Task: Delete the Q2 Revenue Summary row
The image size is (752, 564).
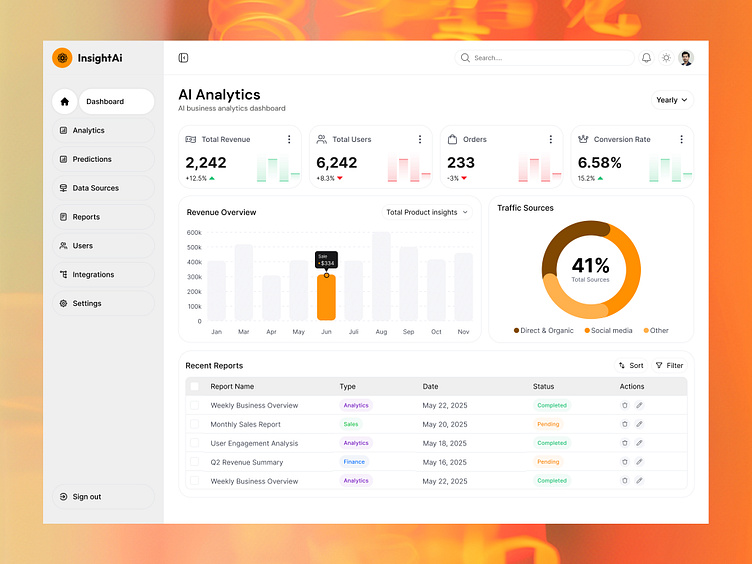Action: point(624,462)
